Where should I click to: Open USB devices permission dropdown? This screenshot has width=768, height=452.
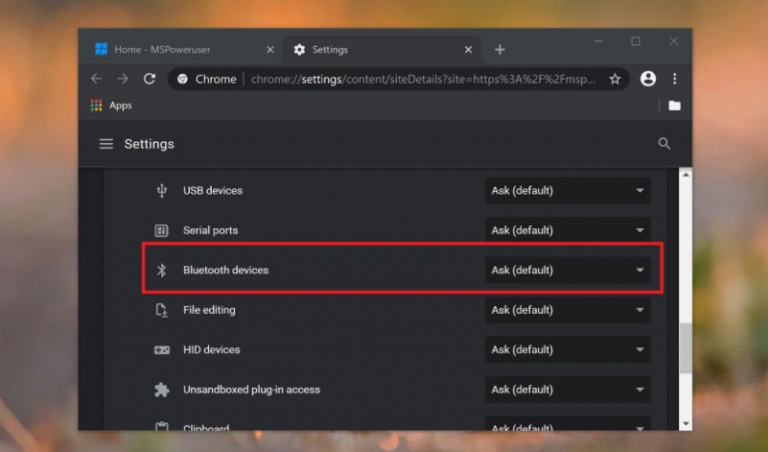(568, 190)
